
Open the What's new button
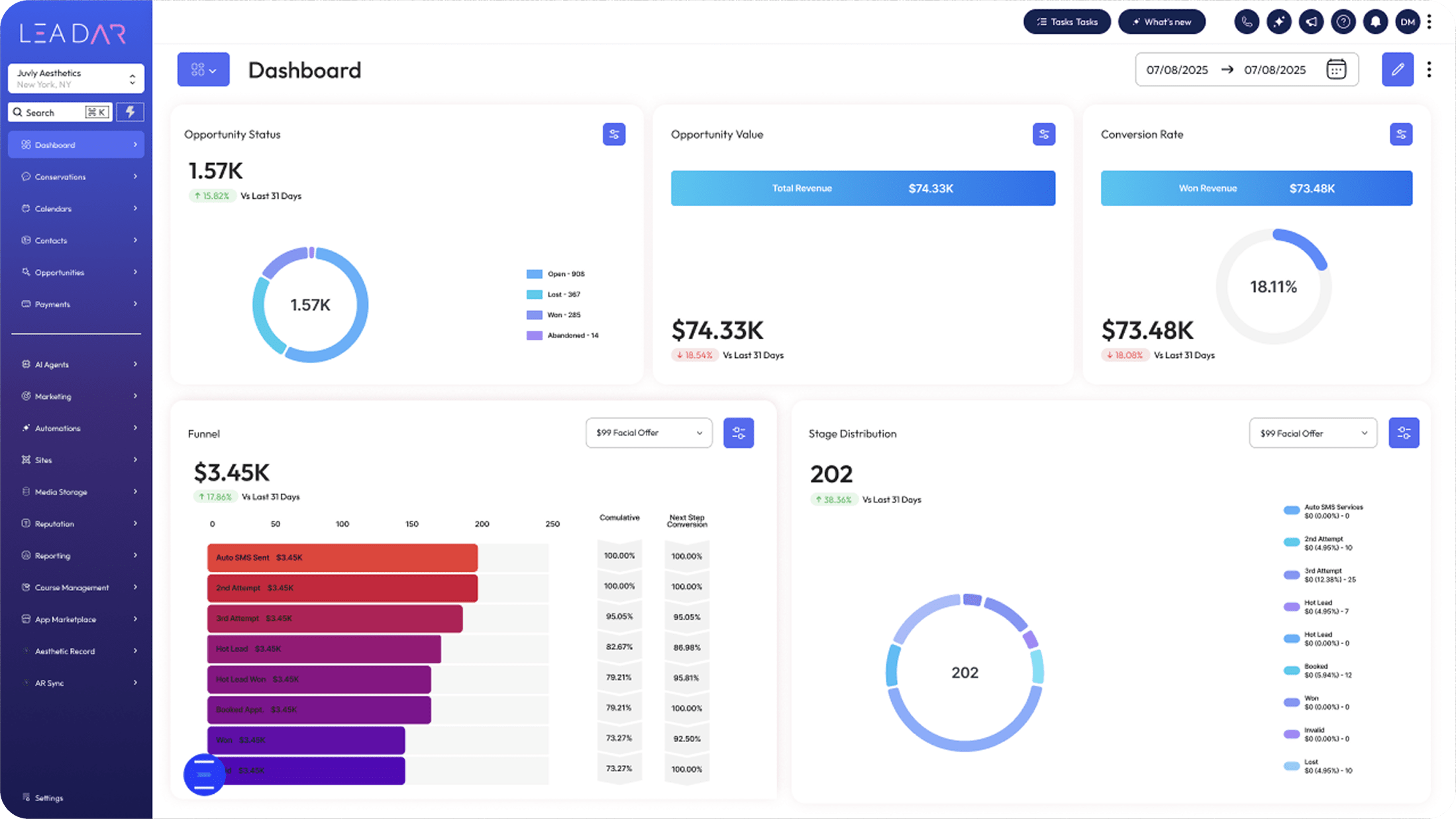(1161, 22)
